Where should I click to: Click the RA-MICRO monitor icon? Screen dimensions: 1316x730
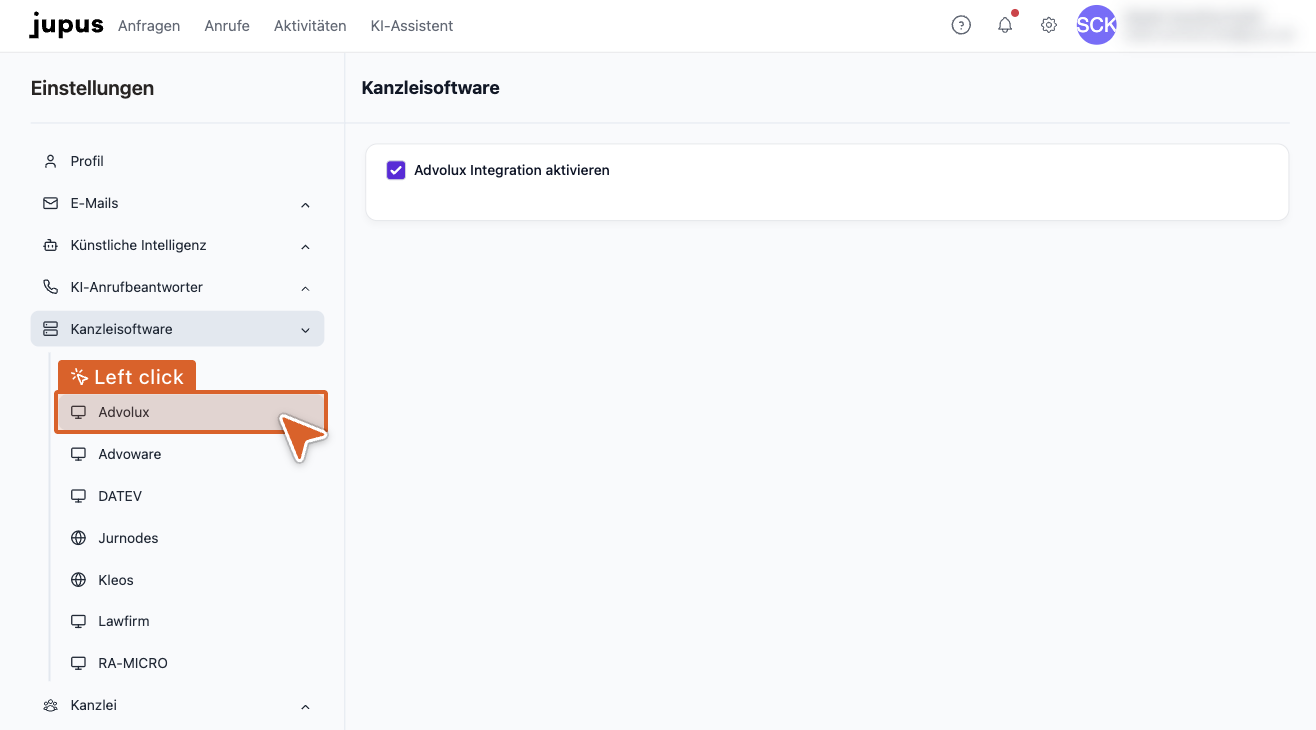click(79, 663)
